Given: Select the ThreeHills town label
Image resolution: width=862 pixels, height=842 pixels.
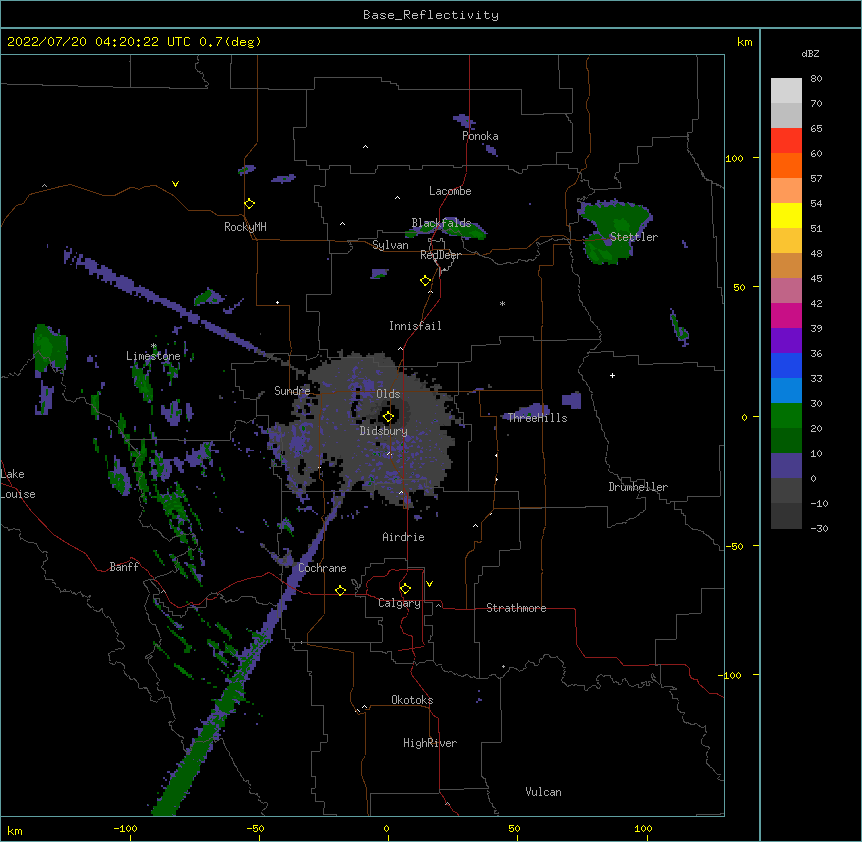Looking at the screenshot, I should pos(537,418).
